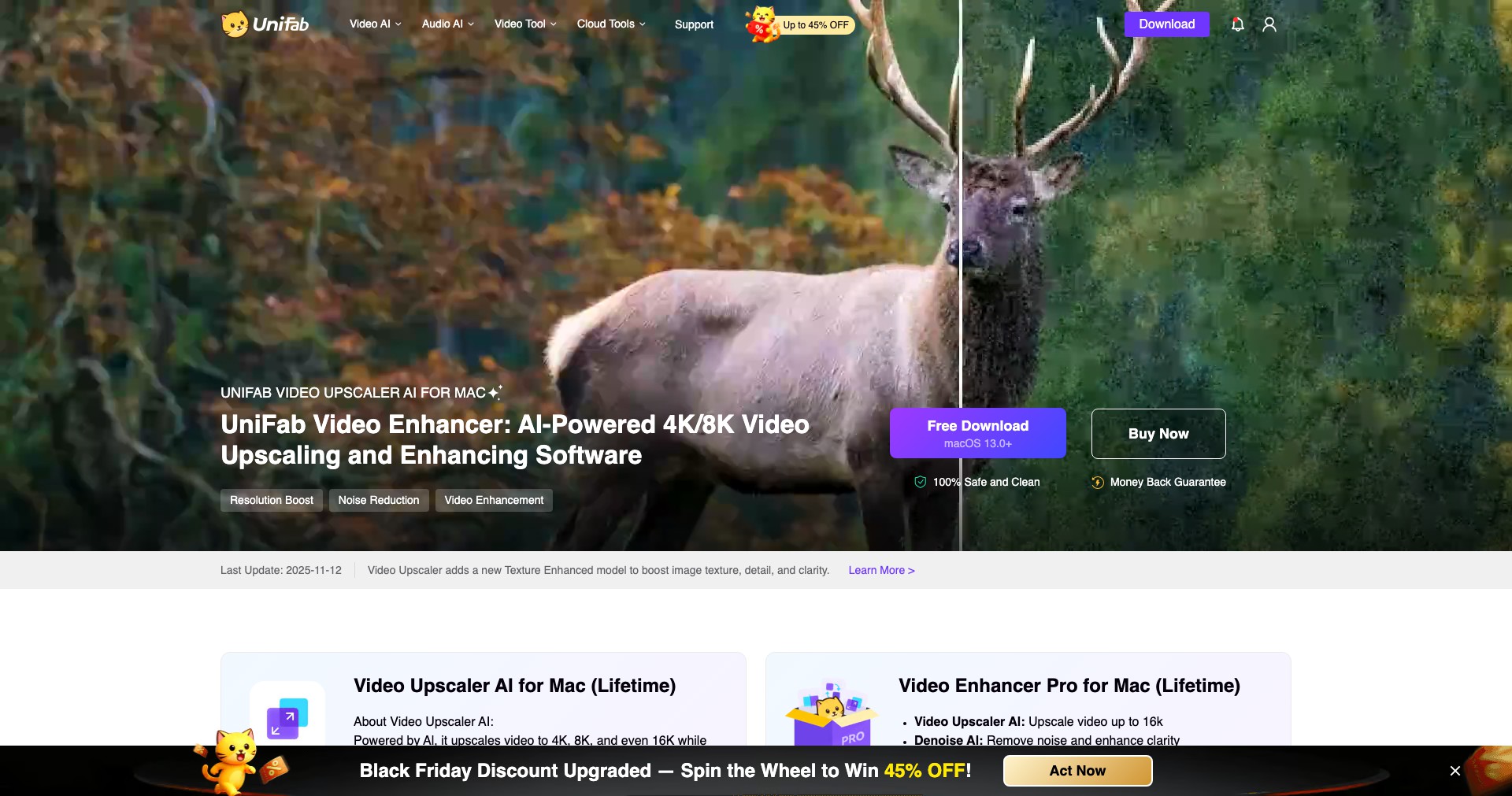
Task: Click the UniFab cat logo
Action: click(265, 24)
